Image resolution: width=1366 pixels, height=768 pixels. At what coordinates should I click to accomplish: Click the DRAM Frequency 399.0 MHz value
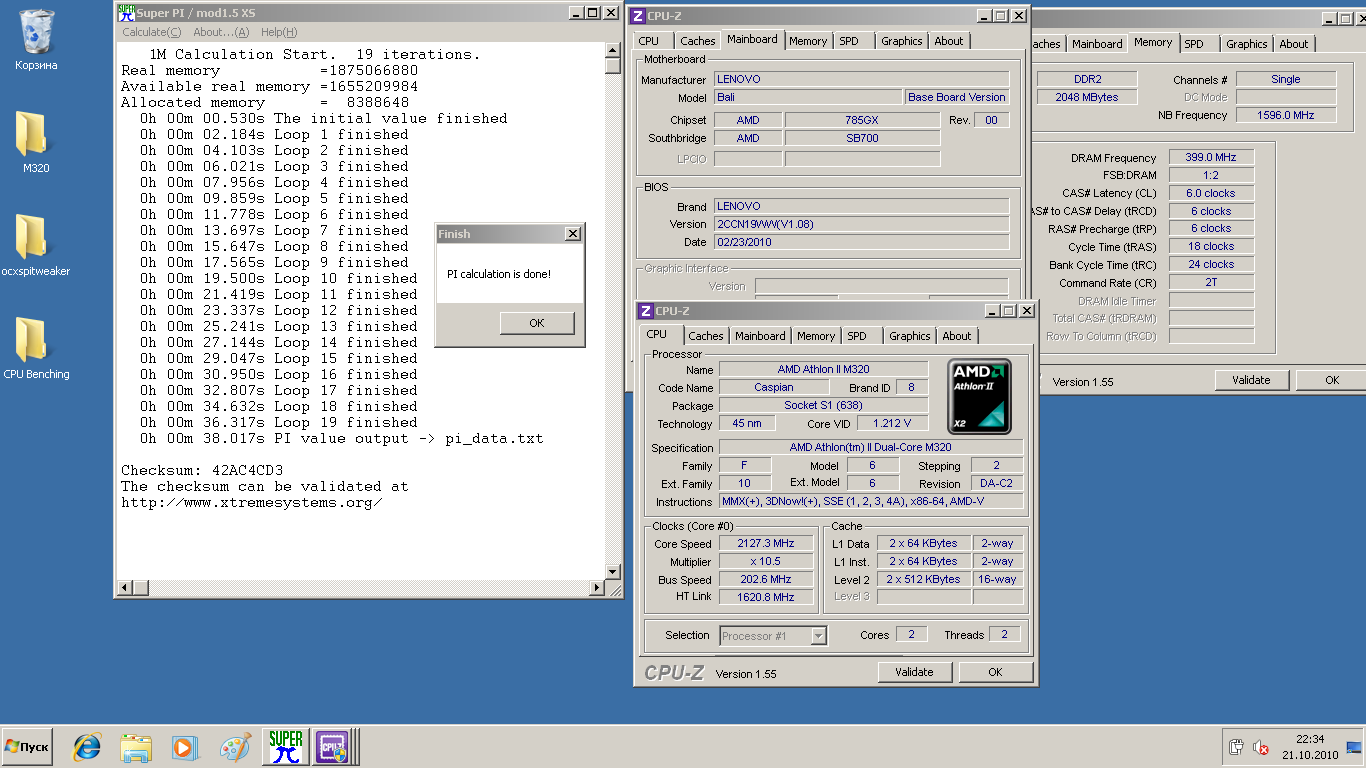click(x=1211, y=158)
